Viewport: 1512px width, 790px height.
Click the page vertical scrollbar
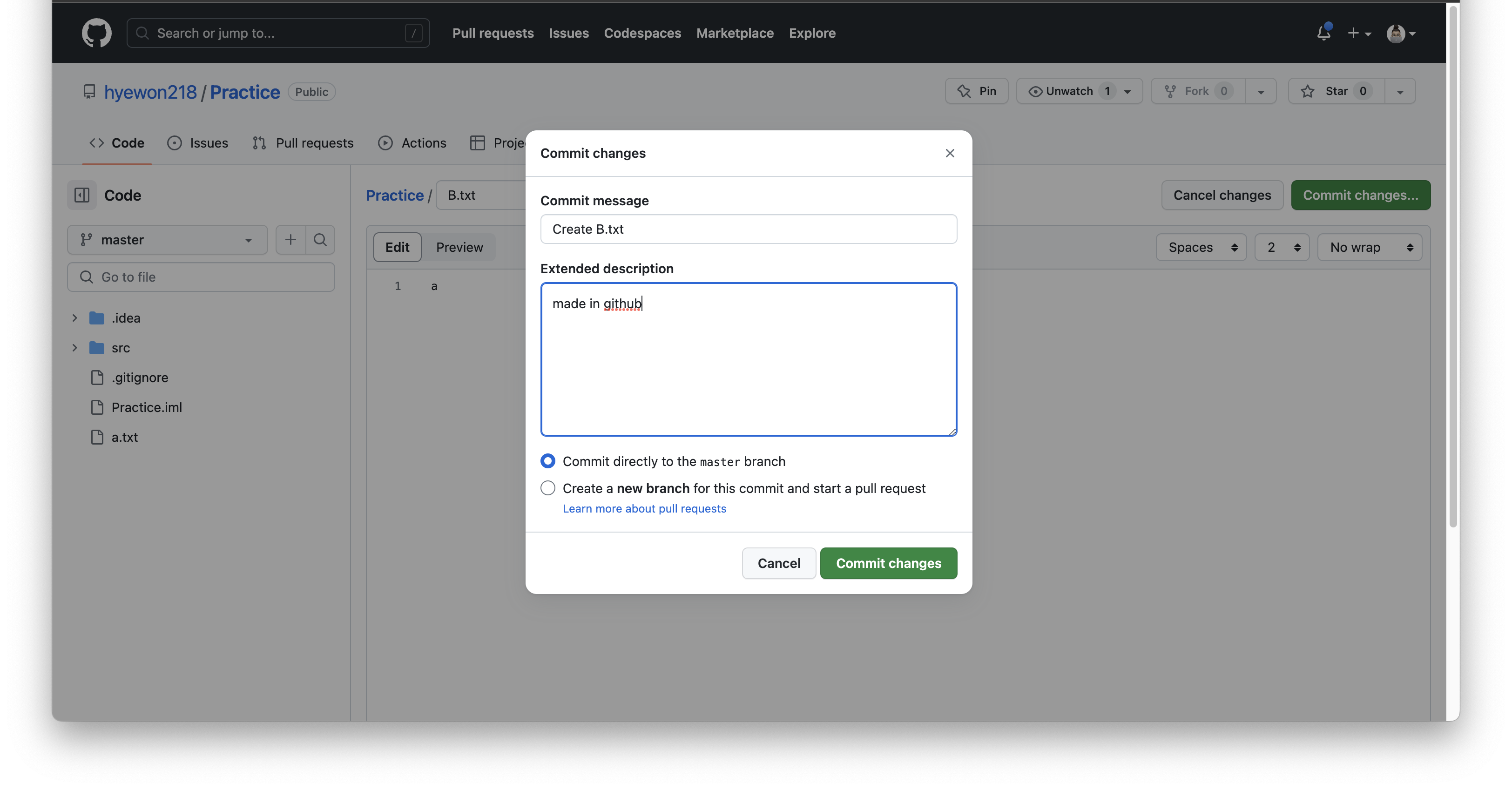(x=1453, y=266)
